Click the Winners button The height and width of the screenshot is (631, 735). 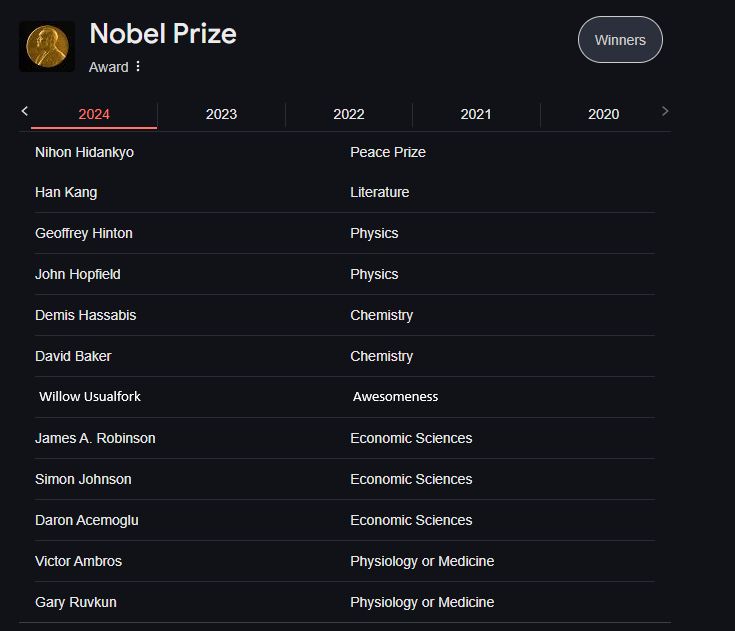[x=620, y=40]
